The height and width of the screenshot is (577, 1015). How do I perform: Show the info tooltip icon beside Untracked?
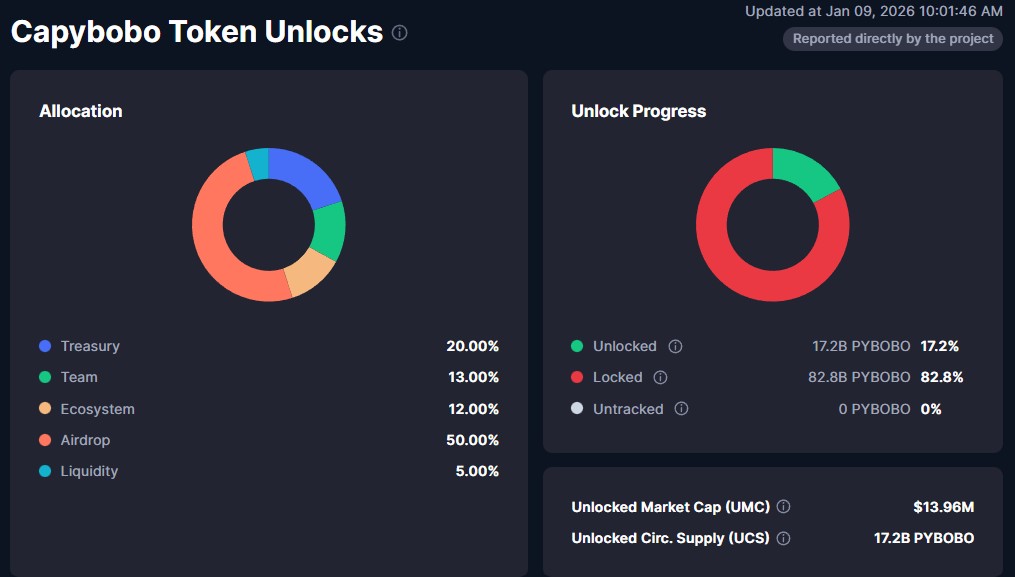click(x=681, y=409)
